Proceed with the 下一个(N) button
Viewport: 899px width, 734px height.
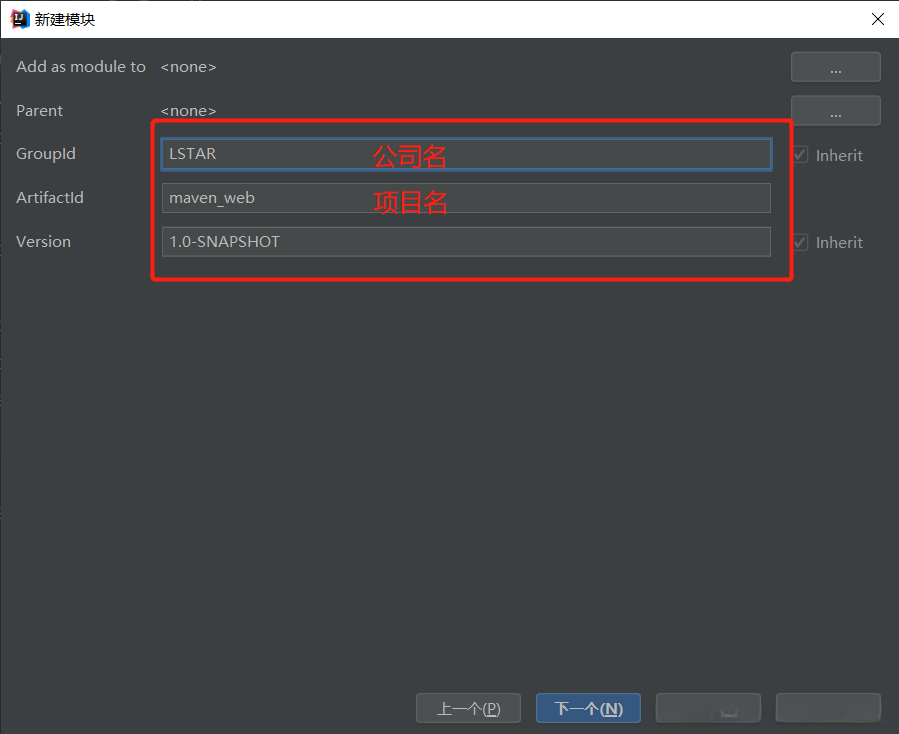[588, 708]
